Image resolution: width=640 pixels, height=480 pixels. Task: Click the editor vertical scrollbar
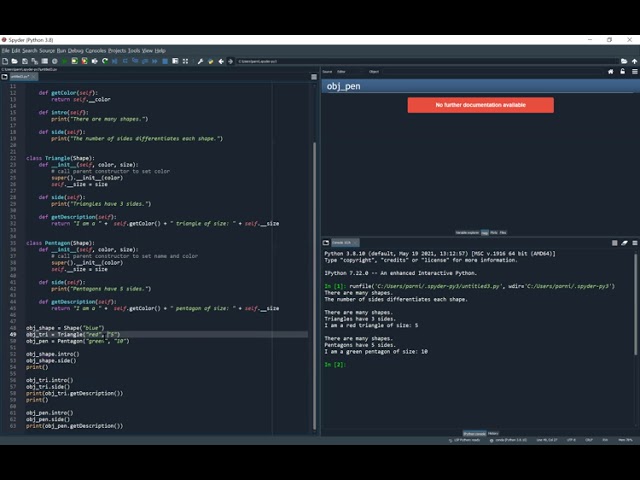point(314,286)
